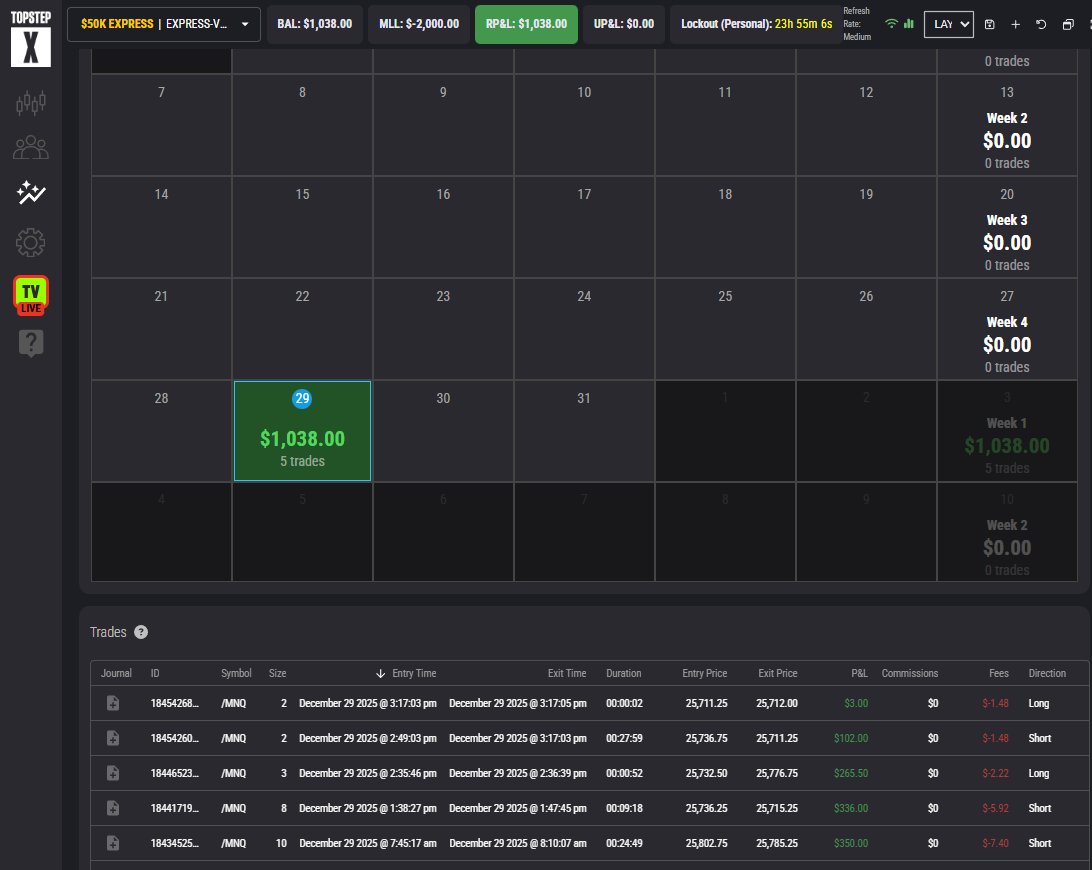The height and width of the screenshot is (870, 1092).
Task: Sort by the ID column header
Action: coord(155,673)
